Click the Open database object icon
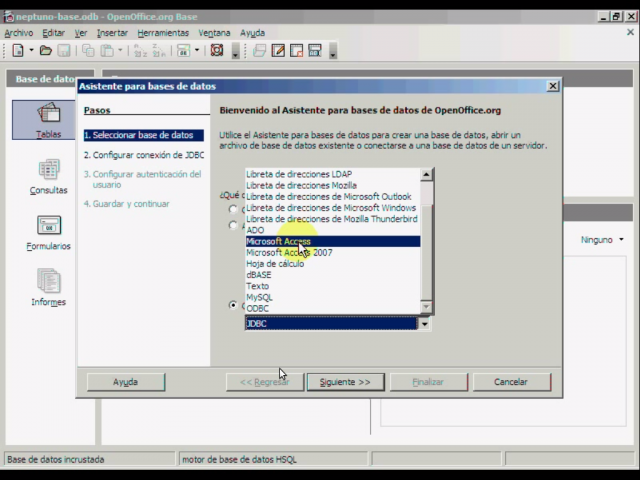This screenshot has width=640, height=480. [259, 51]
